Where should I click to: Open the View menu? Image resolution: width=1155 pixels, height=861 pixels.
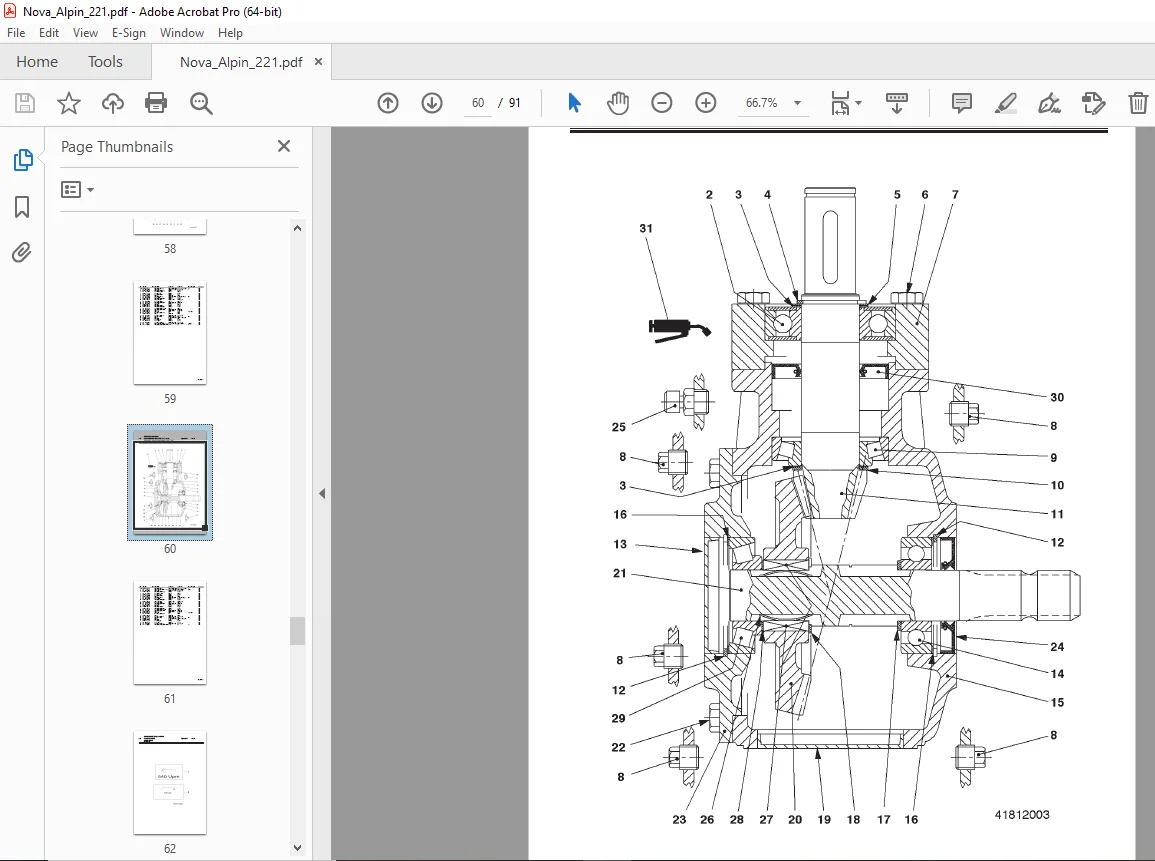point(85,33)
